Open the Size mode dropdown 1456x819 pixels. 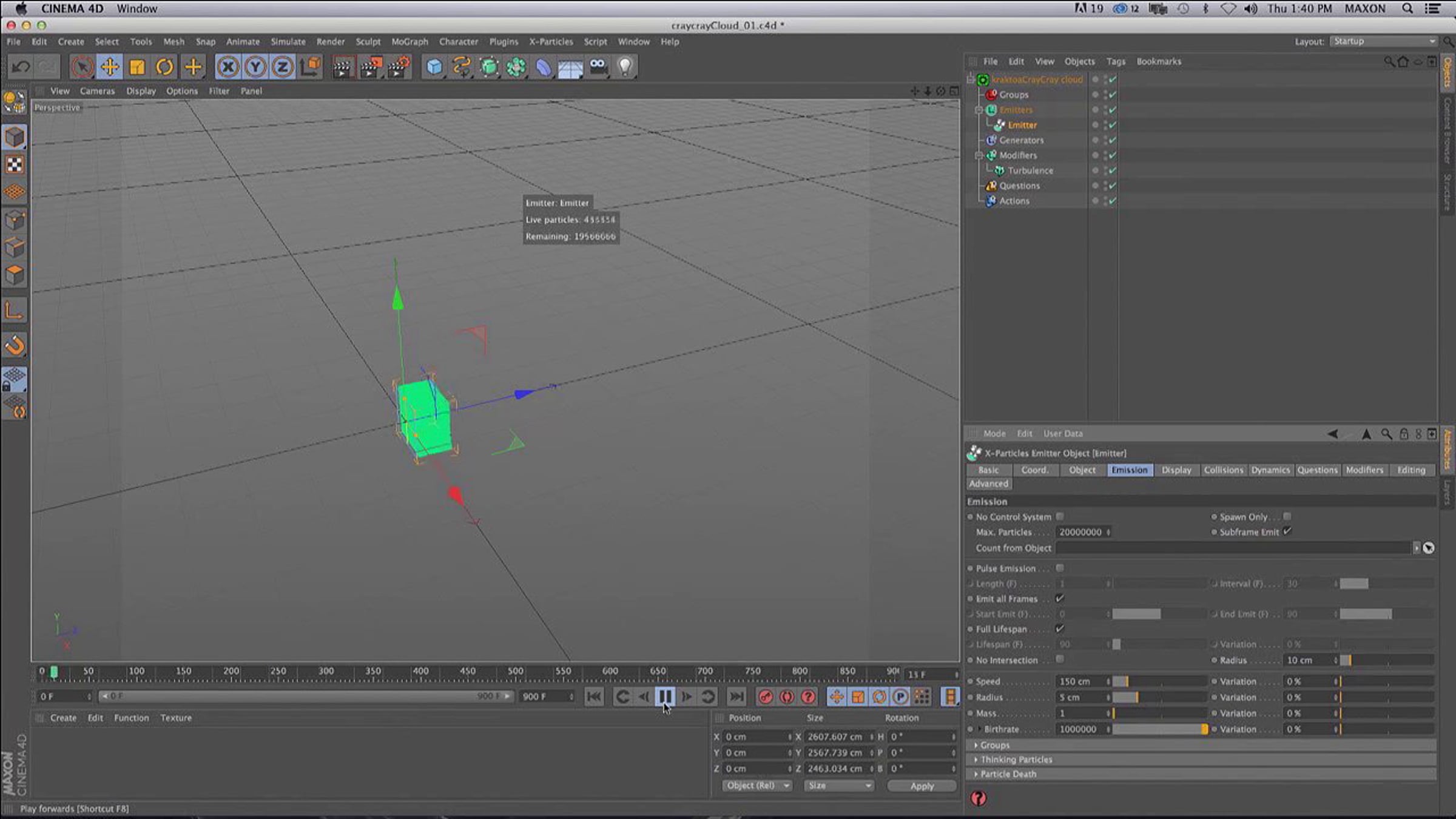coord(838,786)
